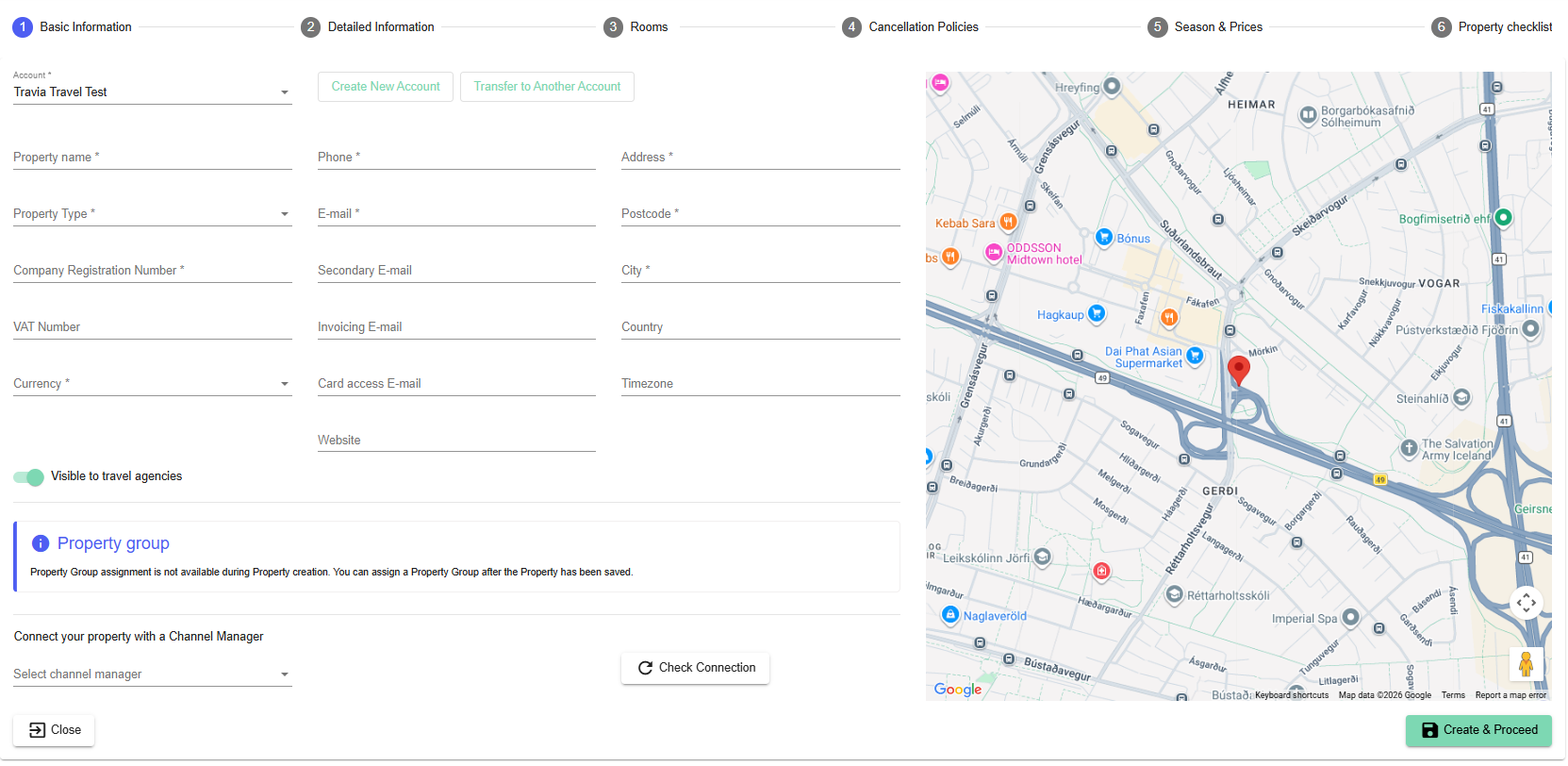This screenshot has width=1568, height=766.
Task: Focus the Country field
Action: point(761,327)
